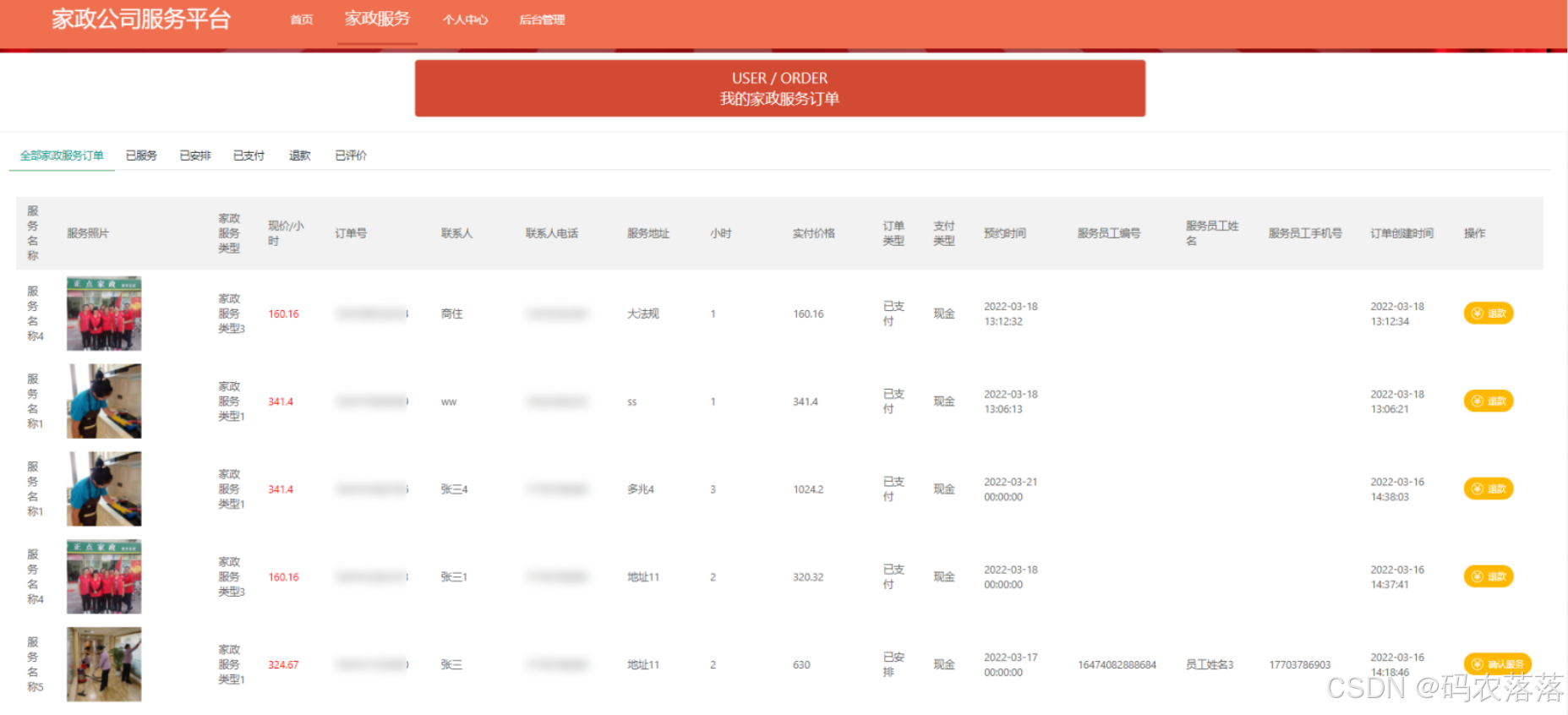The width and height of the screenshot is (1568, 715).
Task: Click the 实付价格 column header
Action: [813, 233]
